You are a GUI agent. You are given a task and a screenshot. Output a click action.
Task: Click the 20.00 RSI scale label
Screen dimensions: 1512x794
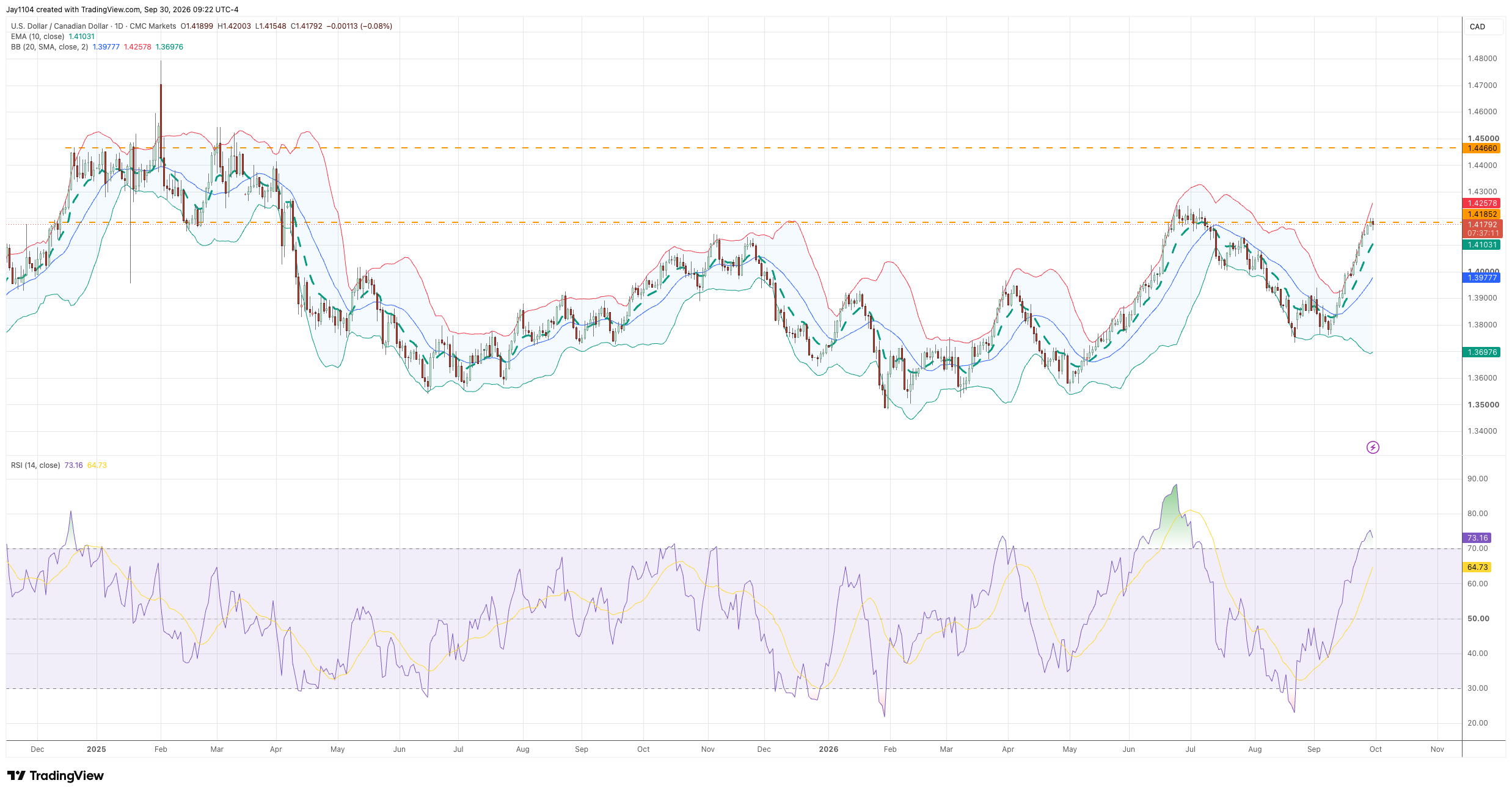[1477, 723]
